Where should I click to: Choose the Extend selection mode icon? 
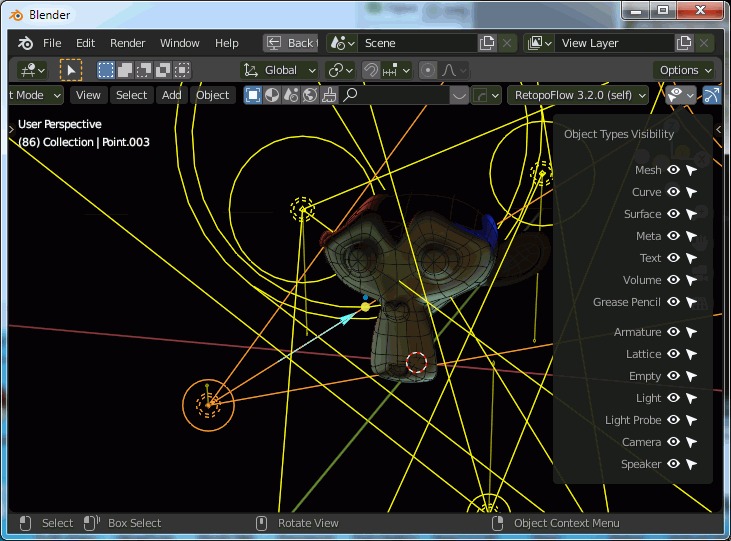125,70
